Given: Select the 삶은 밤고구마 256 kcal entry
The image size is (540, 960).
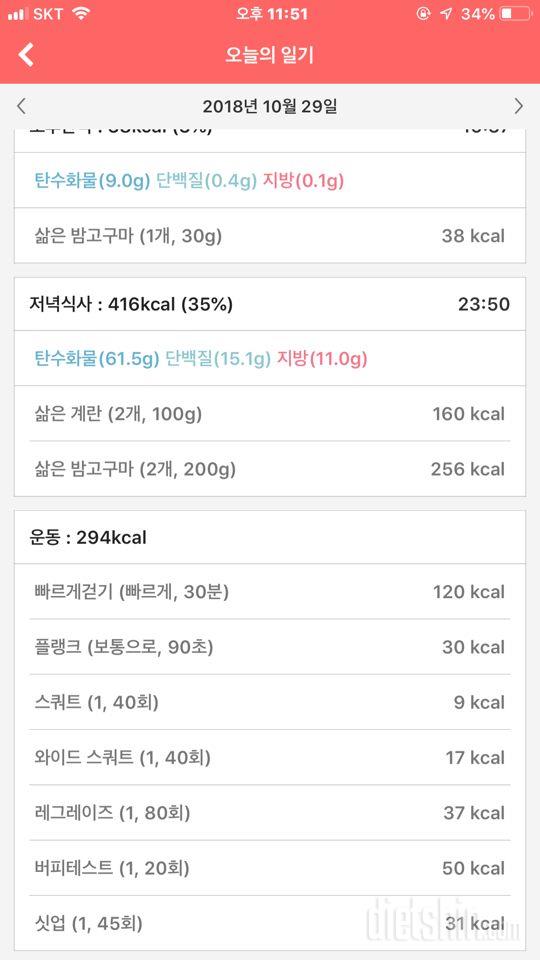Looking at the screenshot, I should pyautogui.click(x=270, y=469).
